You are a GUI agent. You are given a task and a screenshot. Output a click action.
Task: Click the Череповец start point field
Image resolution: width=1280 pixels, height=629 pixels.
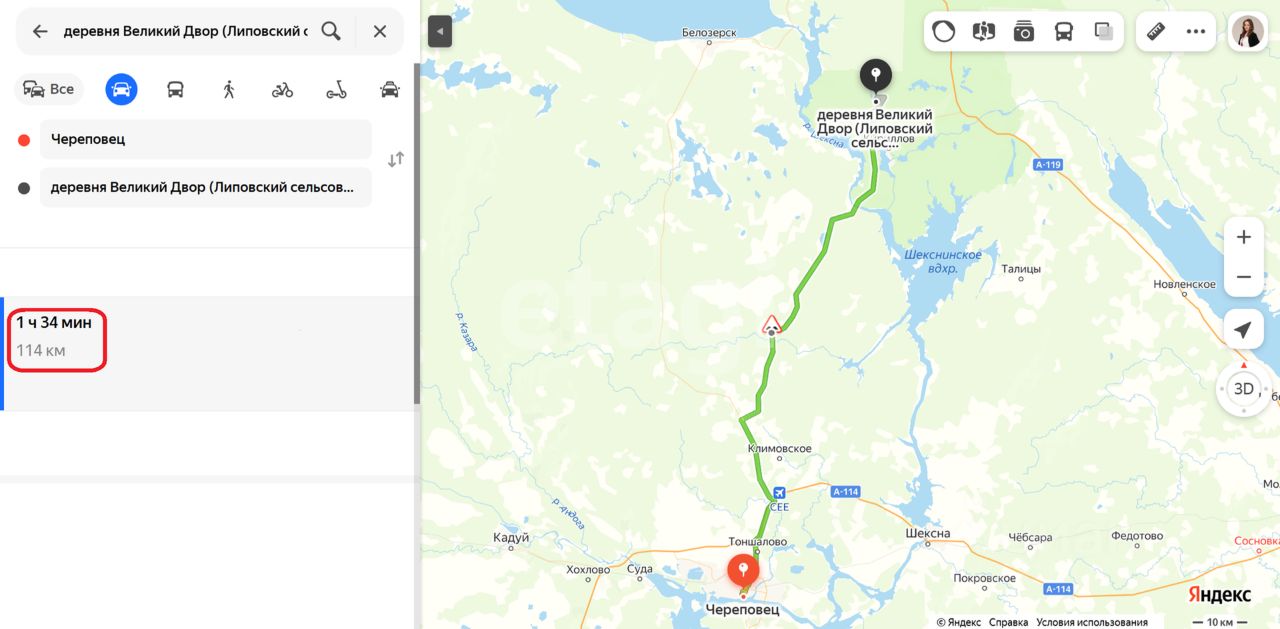pos(206,139)
